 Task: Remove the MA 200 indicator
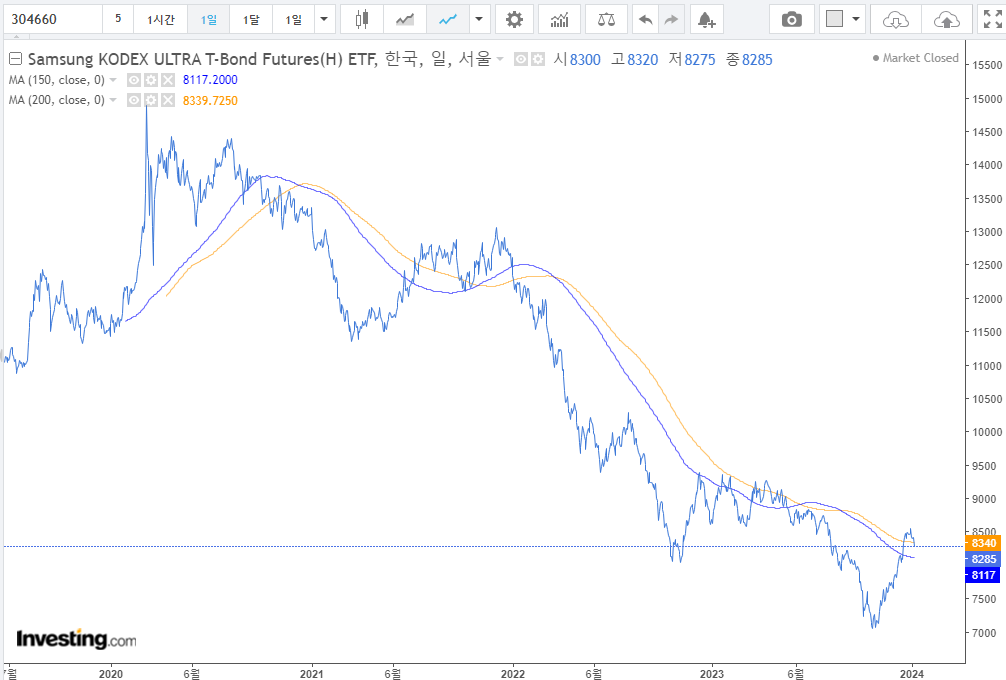(167, 101)
